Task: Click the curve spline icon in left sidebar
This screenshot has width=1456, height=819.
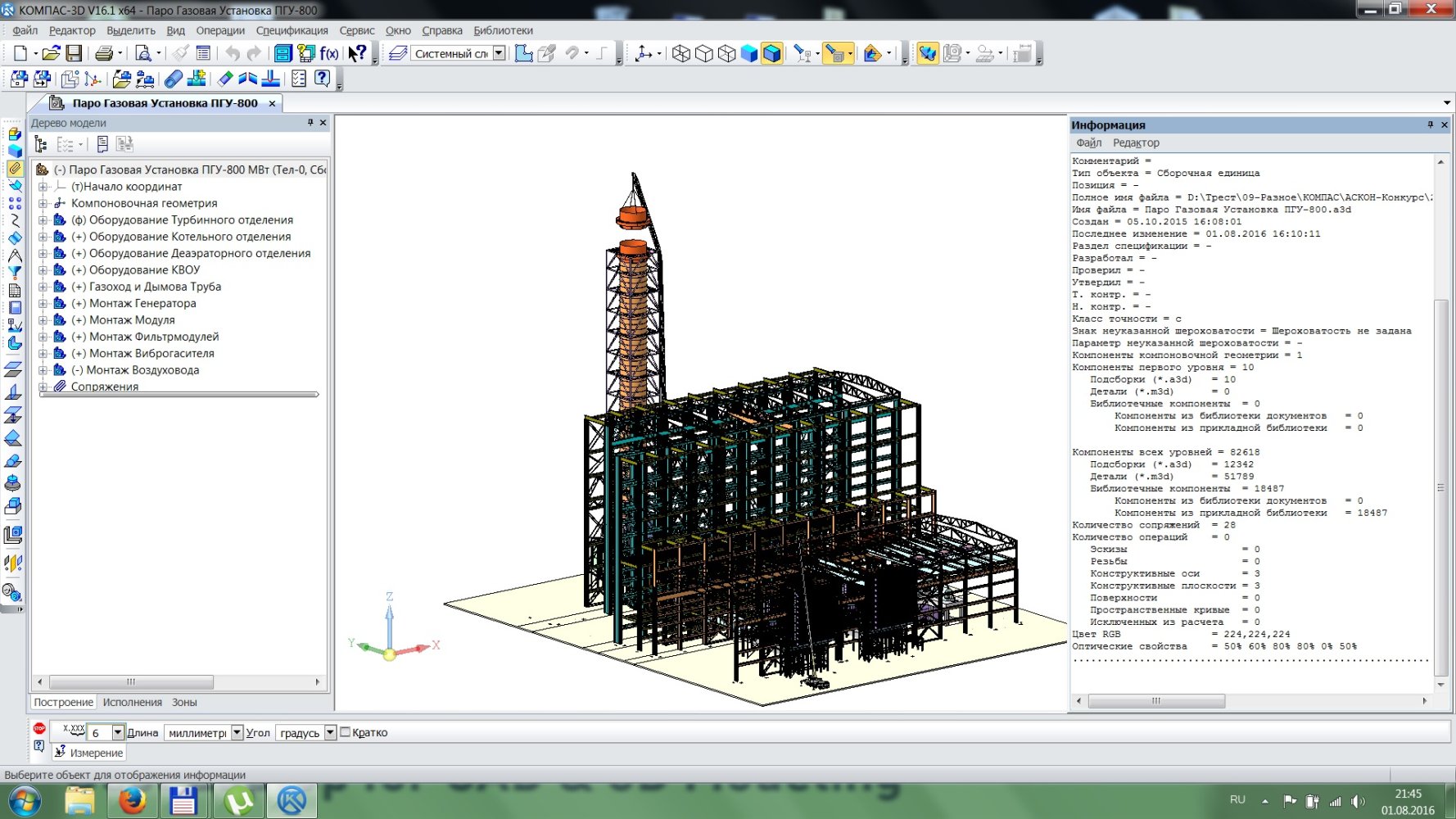Action: (15, 220)
